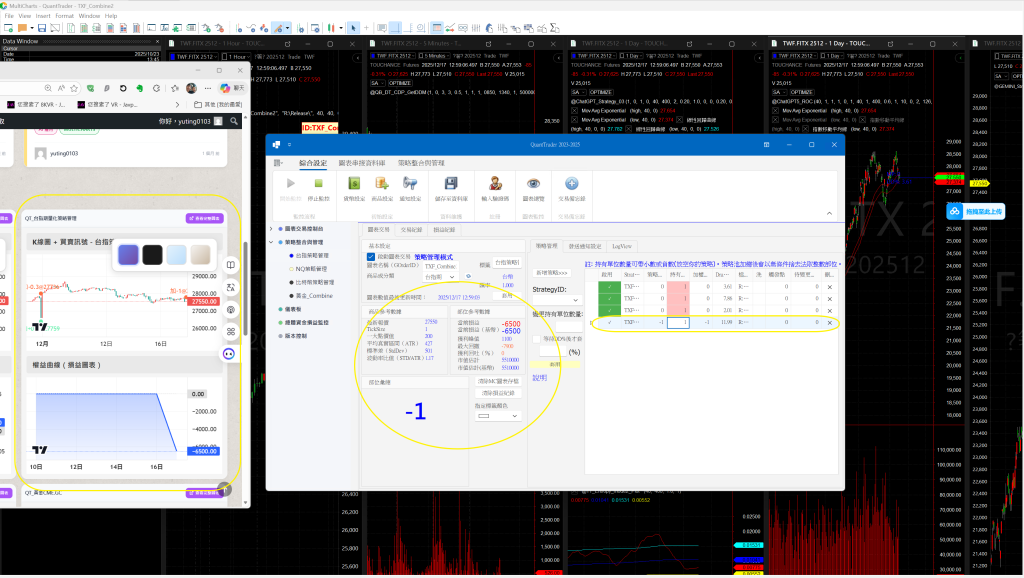Click the megaphone notification settings icon
1024x578 pixels.
tap(410, 184)
